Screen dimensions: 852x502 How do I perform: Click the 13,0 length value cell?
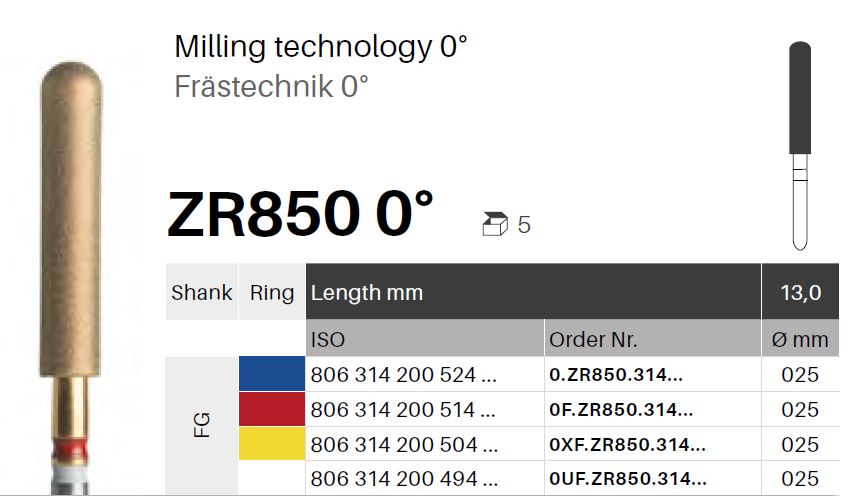click(x=800, y=292)
